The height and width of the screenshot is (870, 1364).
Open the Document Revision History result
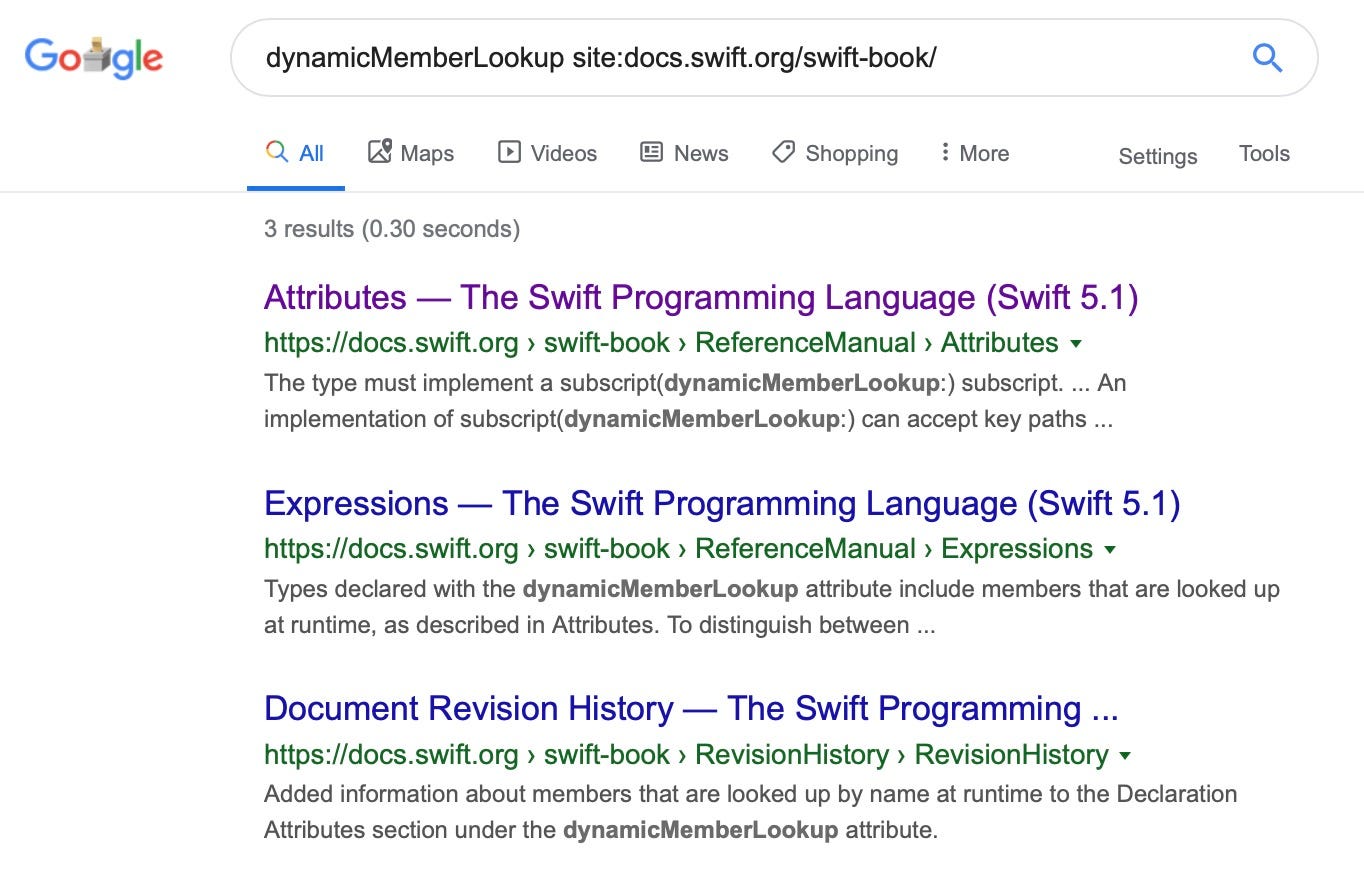[691, 708]
